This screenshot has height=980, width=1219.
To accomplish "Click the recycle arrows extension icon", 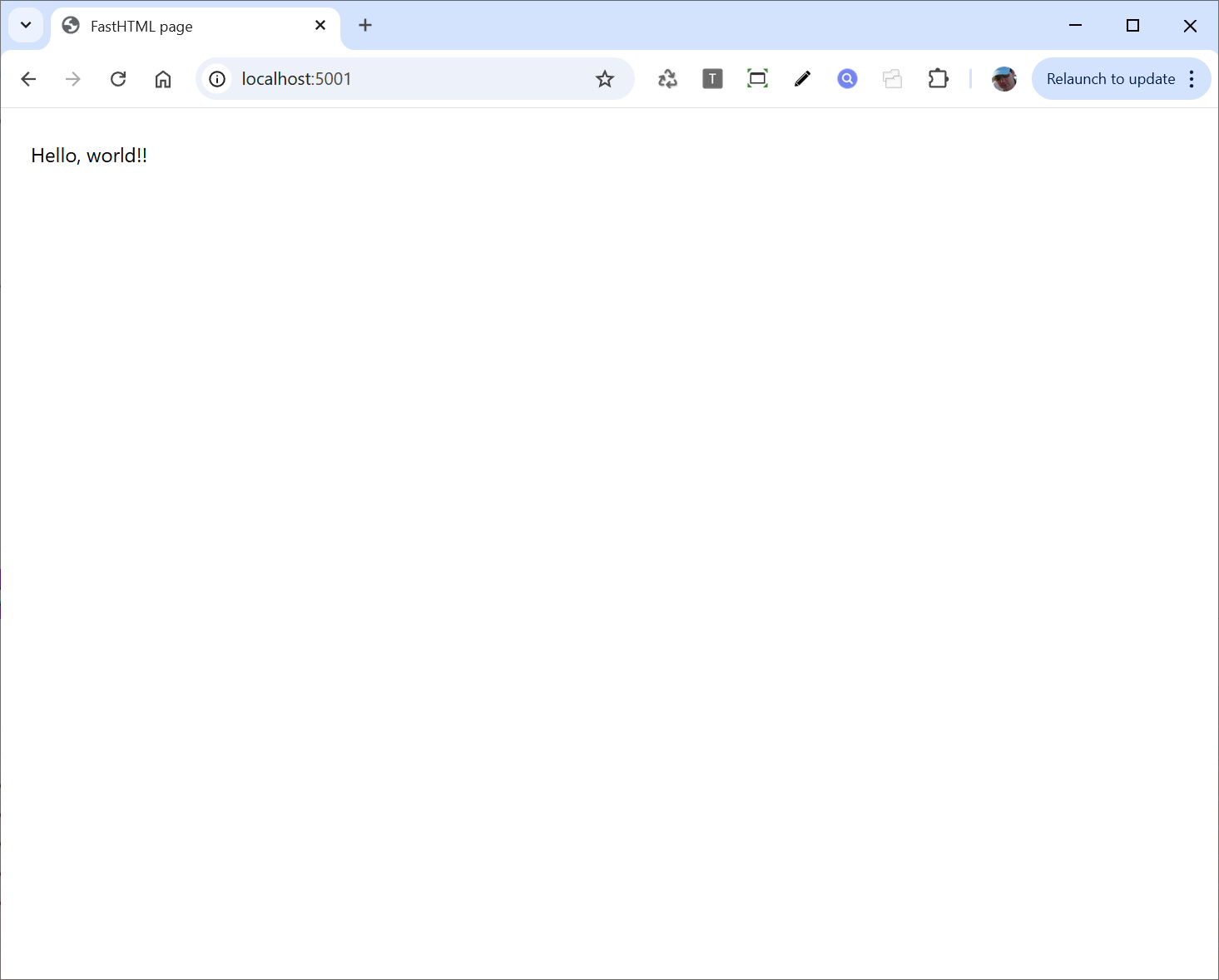I will pos(667,79).
